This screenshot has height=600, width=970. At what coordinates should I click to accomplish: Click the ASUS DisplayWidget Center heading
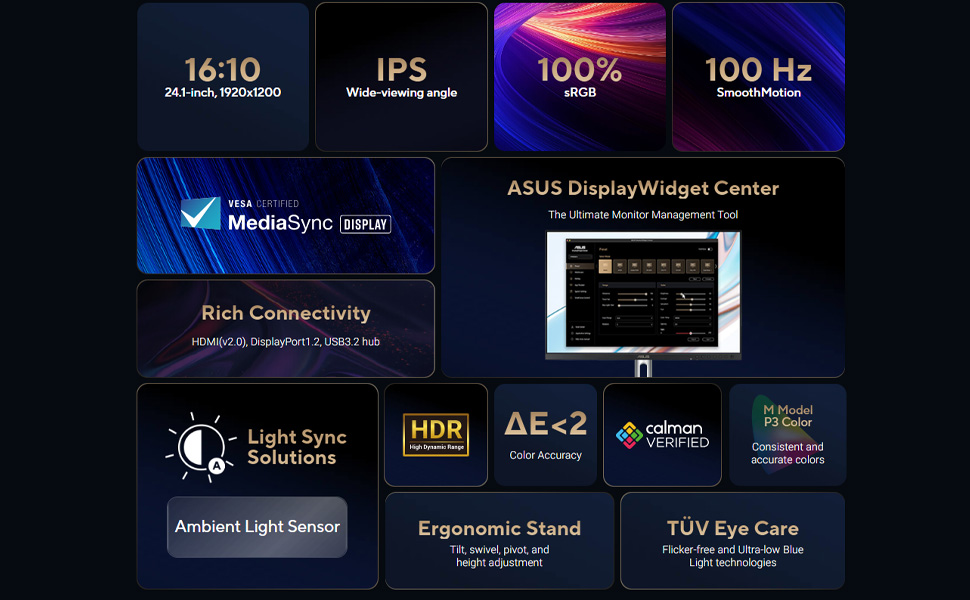[643, 188]
